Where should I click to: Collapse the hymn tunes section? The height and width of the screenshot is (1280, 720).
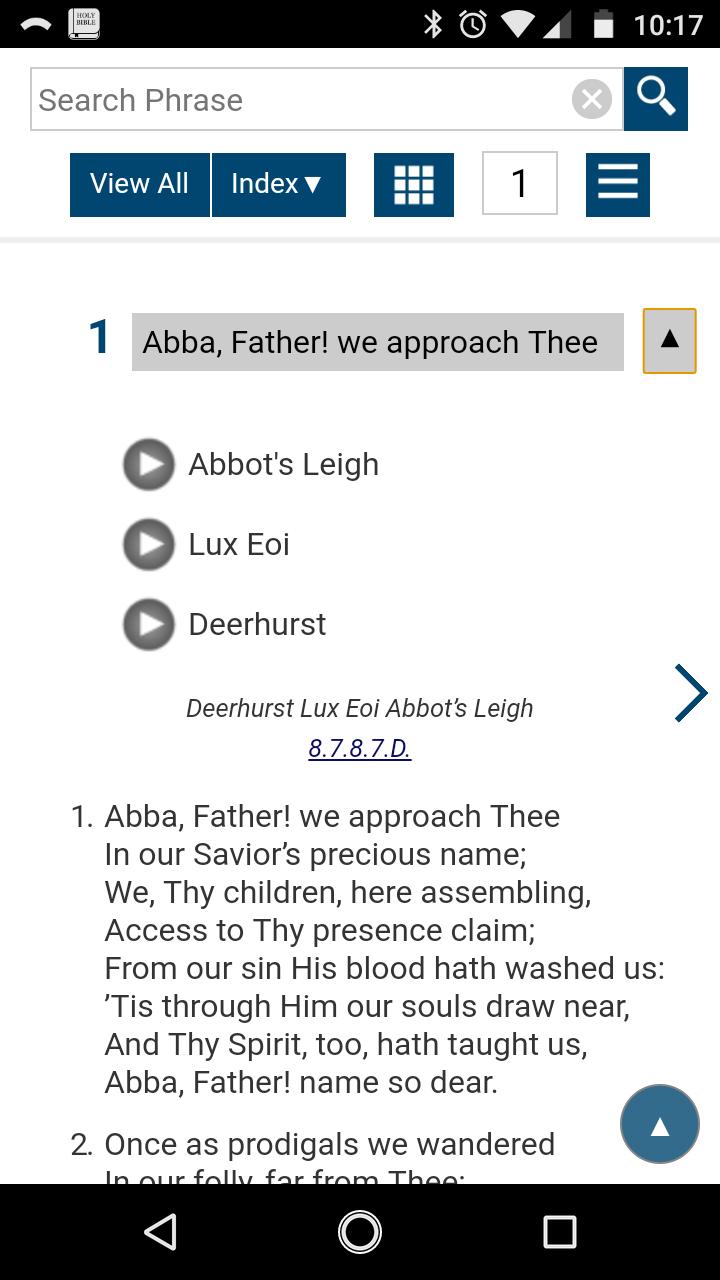pos(669,341)
